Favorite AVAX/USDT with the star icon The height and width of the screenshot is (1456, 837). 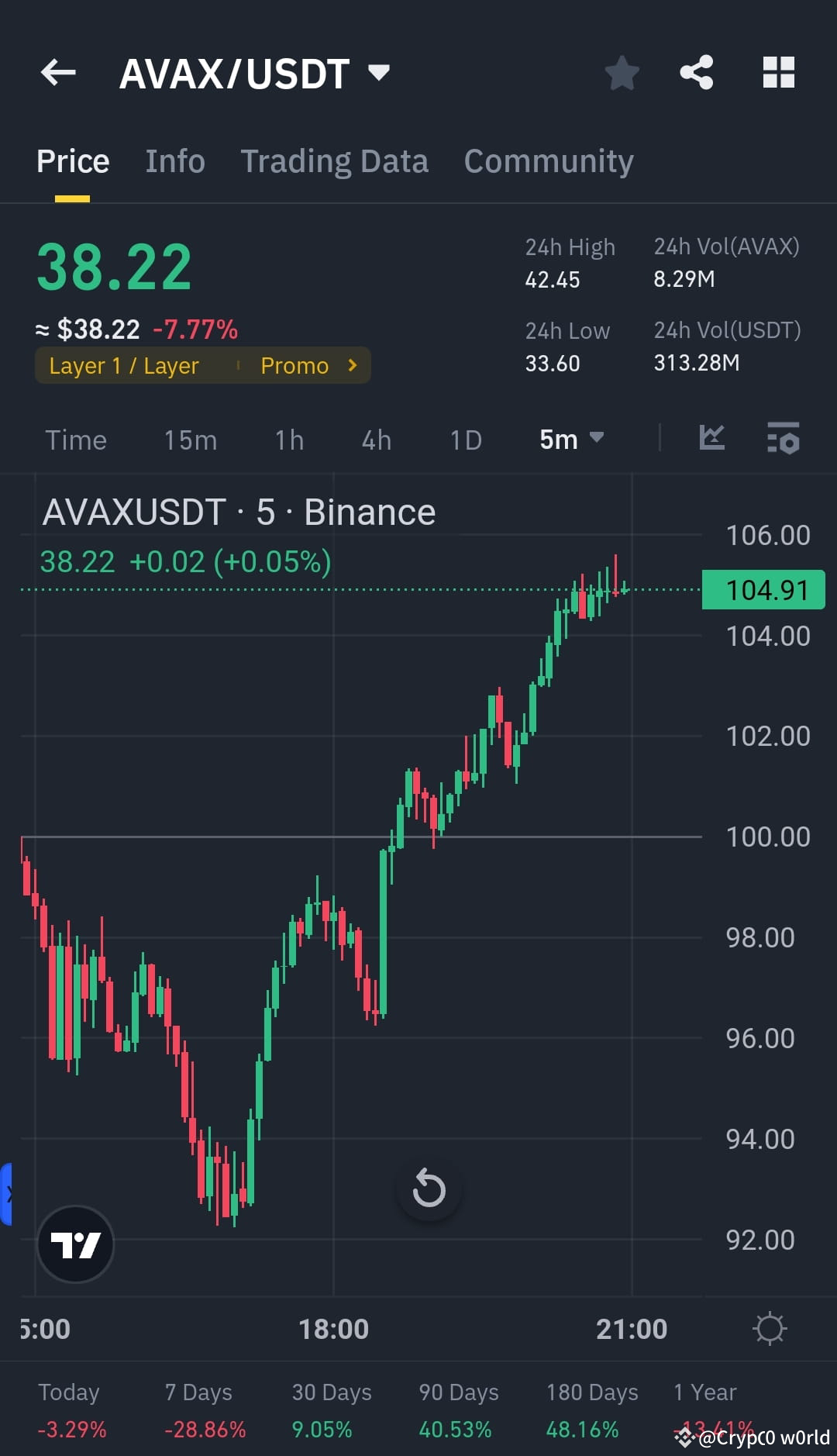pyautogui.click(x=622, y=72)
